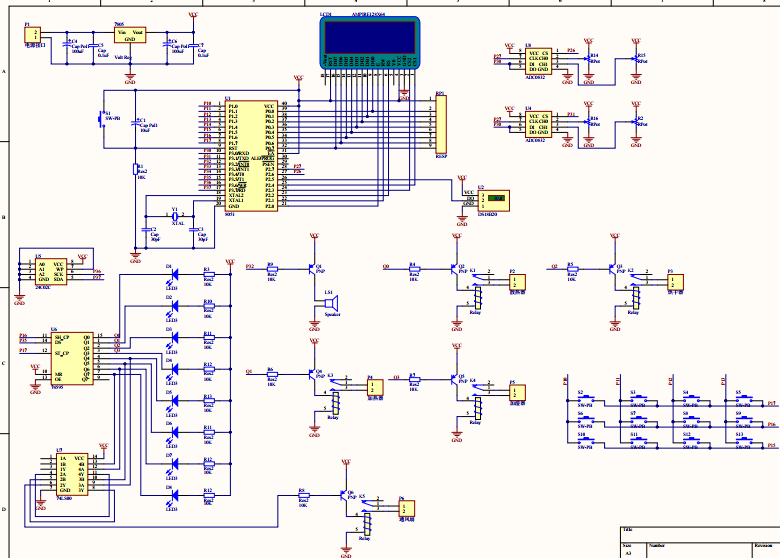This screenshot has width=780, height=558.
Task: Select resistor R10 next to LED D2
Action: coord(209,306)
